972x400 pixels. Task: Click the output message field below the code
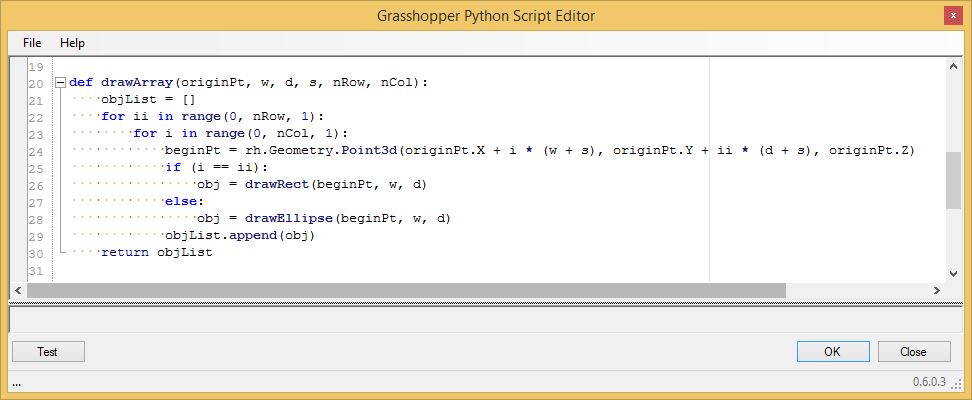coord(486,320)
